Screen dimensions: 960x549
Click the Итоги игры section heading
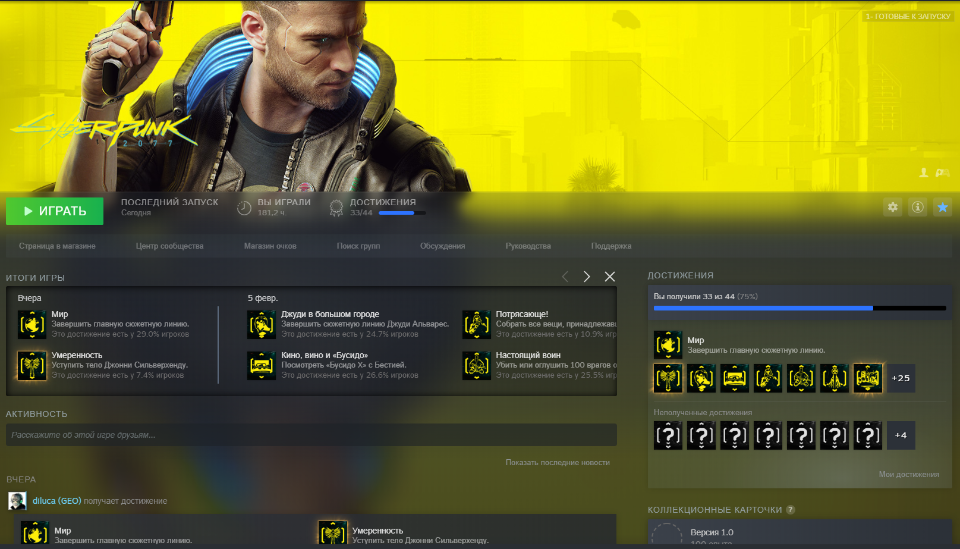click(x=35, y=278)
